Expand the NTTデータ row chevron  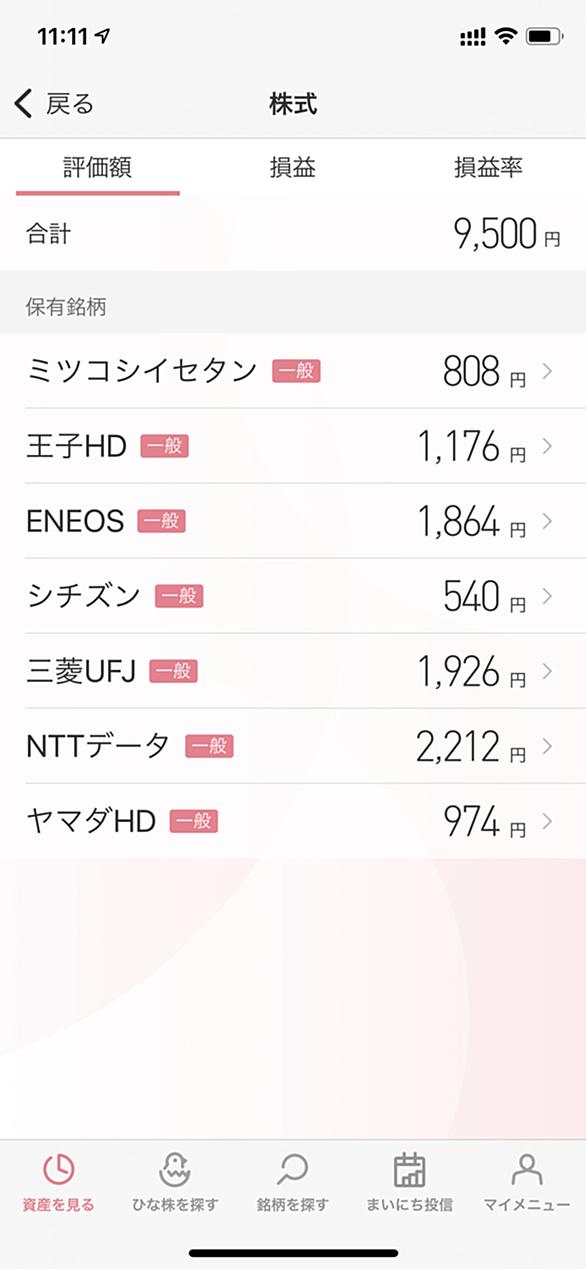click(547, 746)
